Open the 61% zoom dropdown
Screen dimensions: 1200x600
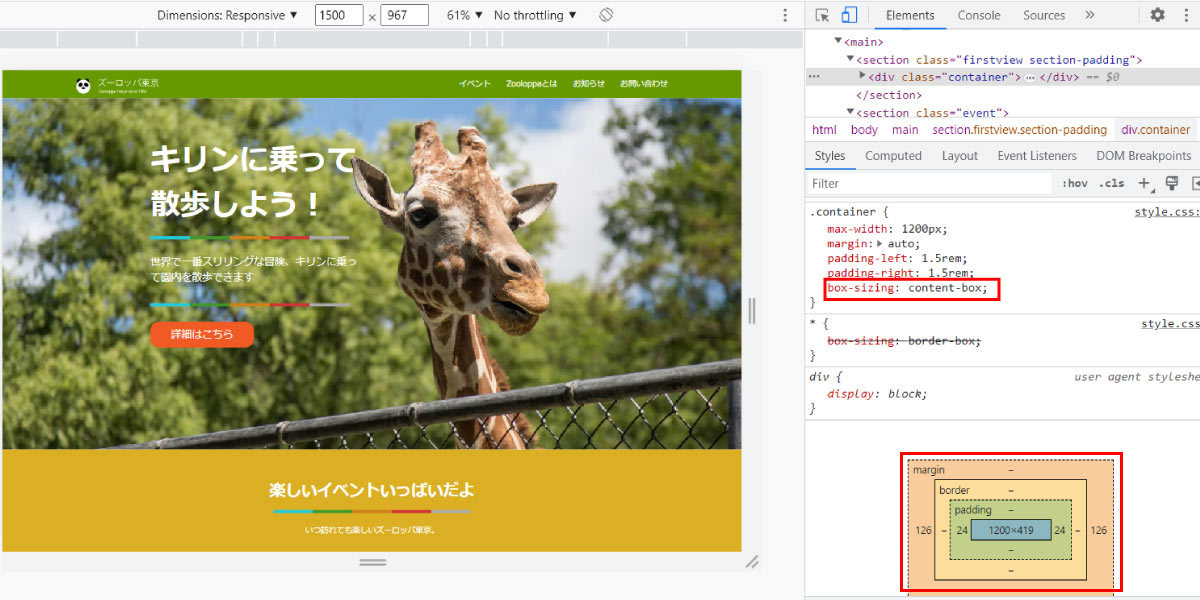465,15
